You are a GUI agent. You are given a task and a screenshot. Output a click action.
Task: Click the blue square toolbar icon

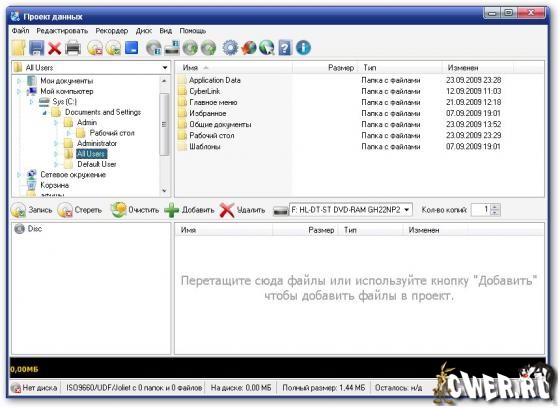132,48
